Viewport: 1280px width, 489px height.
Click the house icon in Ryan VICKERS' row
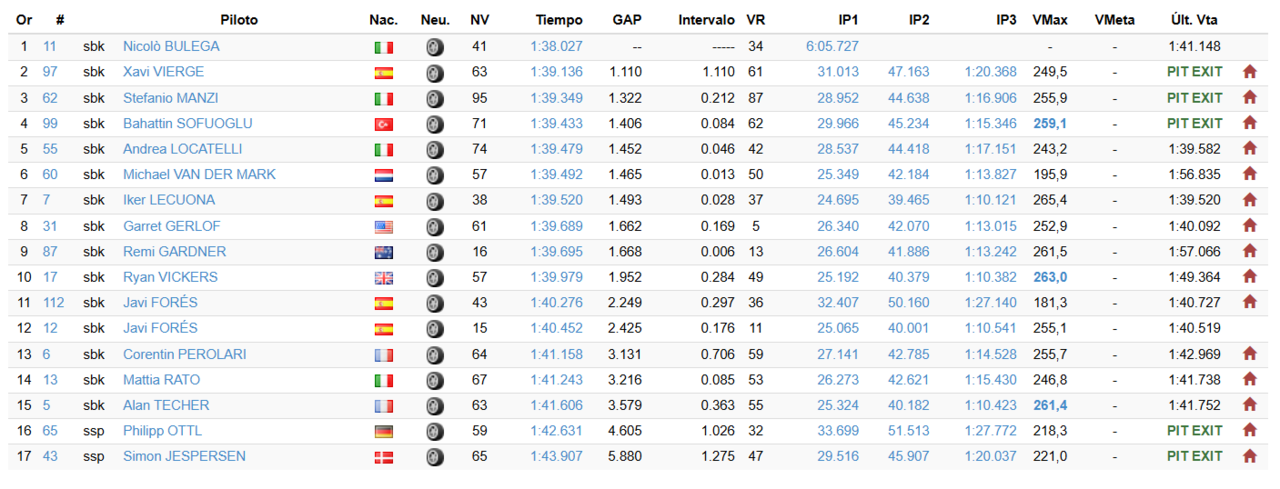pyautogui.click(x=1249, y=277)
